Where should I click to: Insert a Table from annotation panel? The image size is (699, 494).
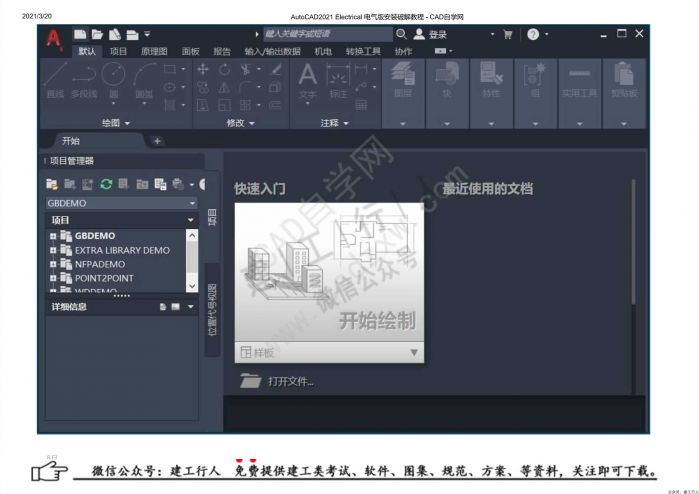pos(361,105)
